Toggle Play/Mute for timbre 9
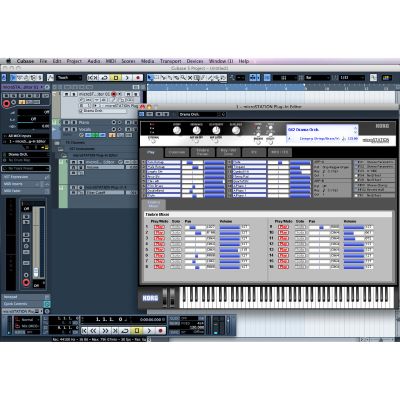 283,227
